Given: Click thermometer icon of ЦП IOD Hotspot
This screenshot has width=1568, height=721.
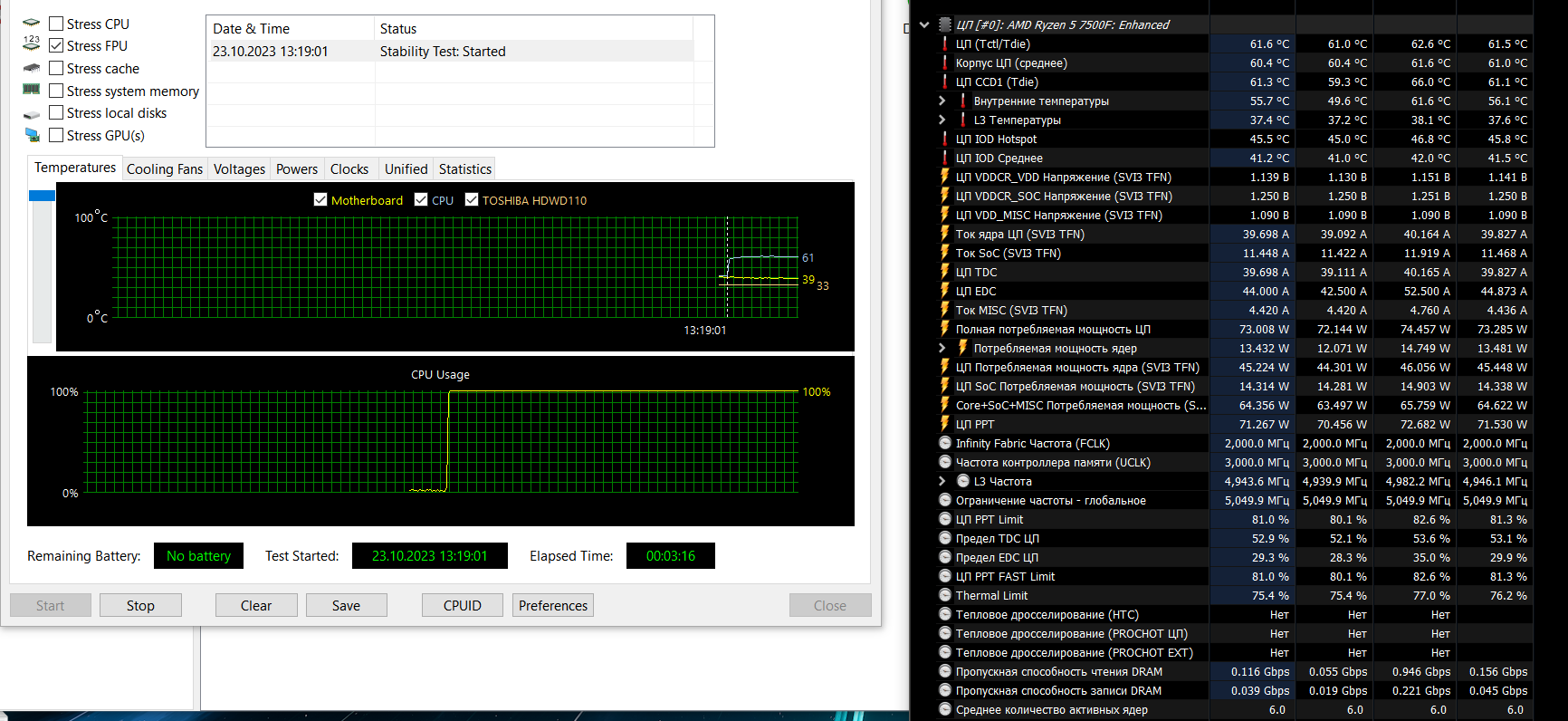Looking at the screenshot, I should [x=945, y=139].
